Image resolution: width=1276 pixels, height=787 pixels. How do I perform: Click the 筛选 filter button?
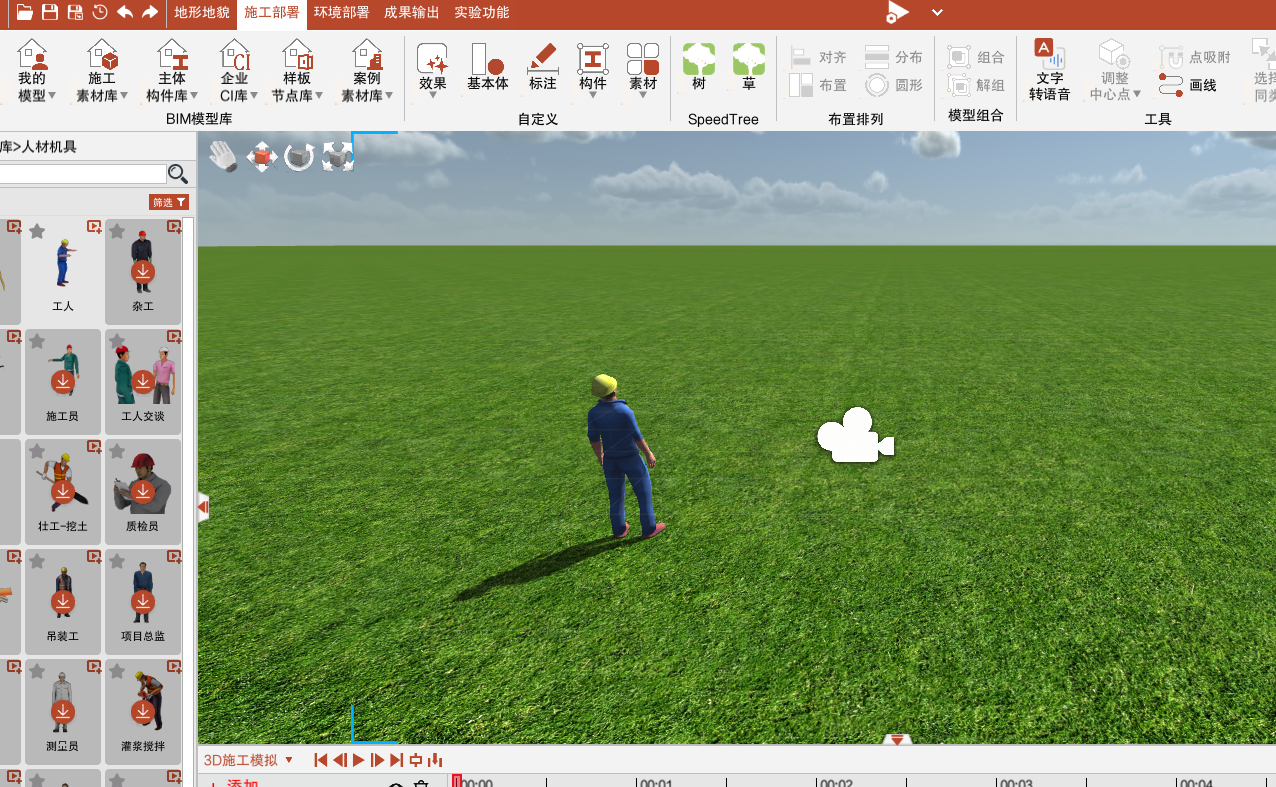click(169, 202)
